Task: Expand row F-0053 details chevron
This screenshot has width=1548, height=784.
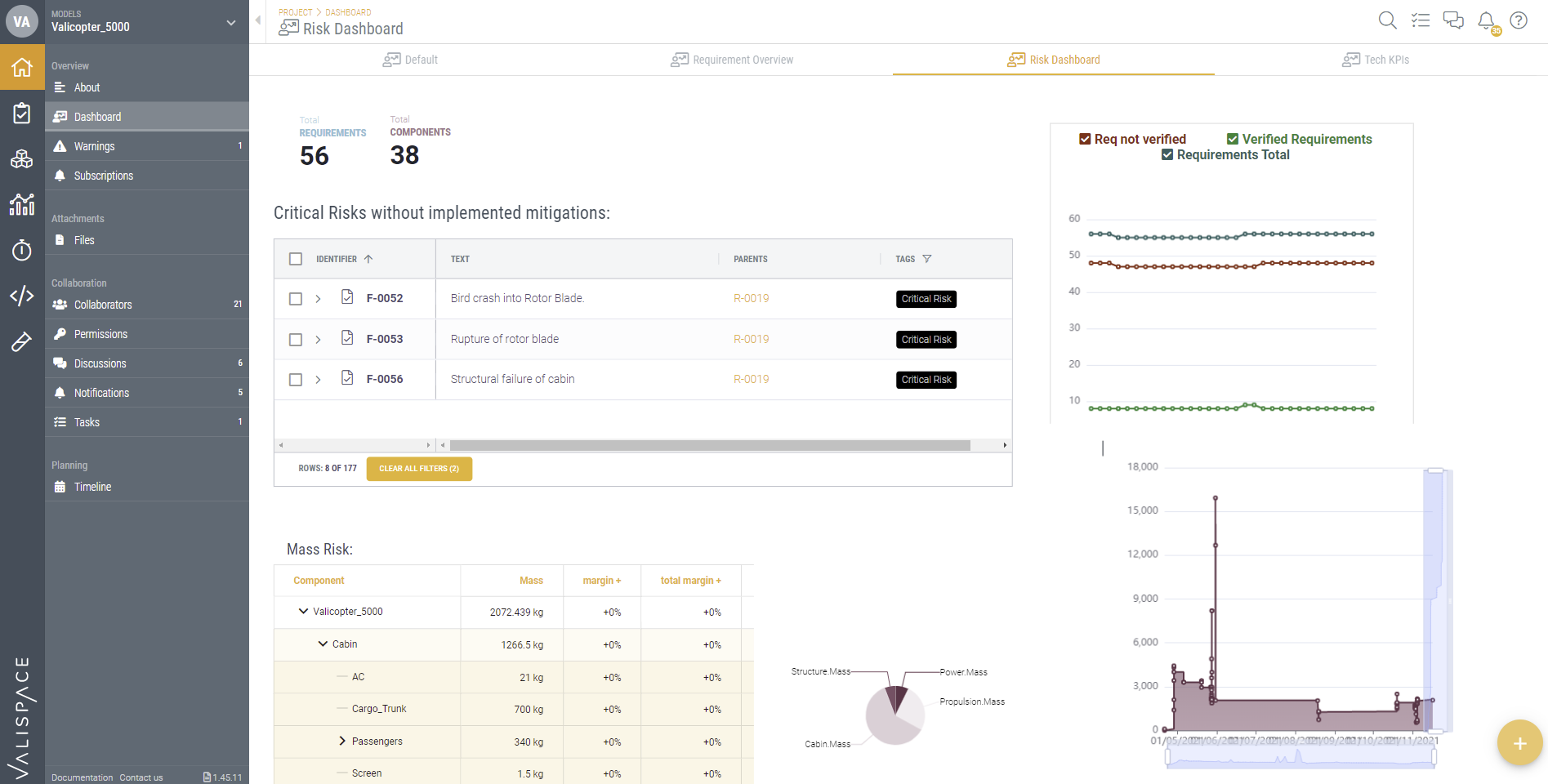Action: point(318,340)
